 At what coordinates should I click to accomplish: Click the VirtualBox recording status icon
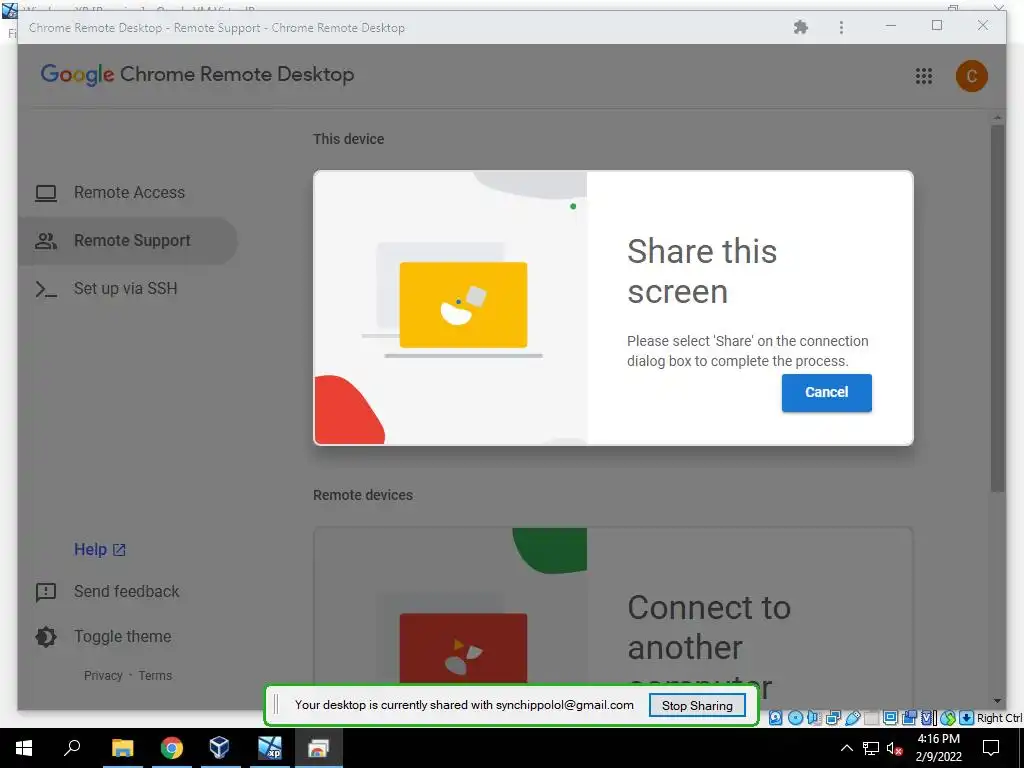point(908,718)
